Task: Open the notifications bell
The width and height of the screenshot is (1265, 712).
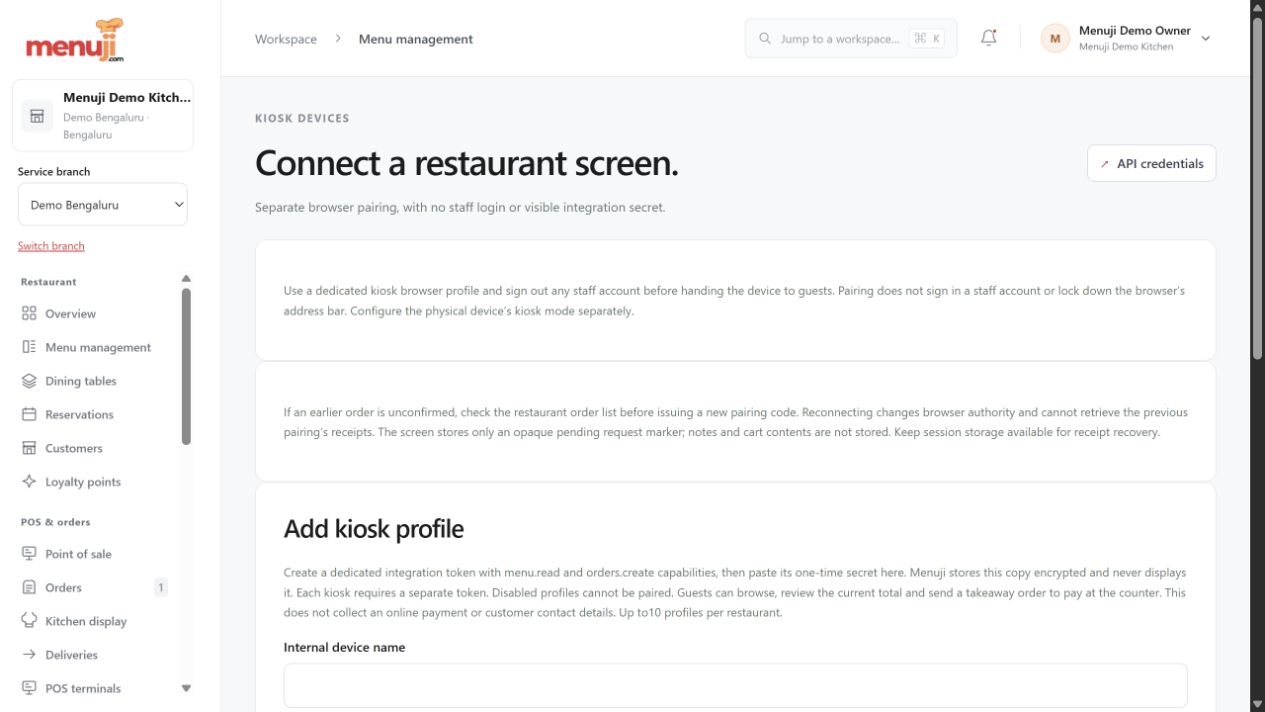Action: pyautogui.click(x=989, y=38)
